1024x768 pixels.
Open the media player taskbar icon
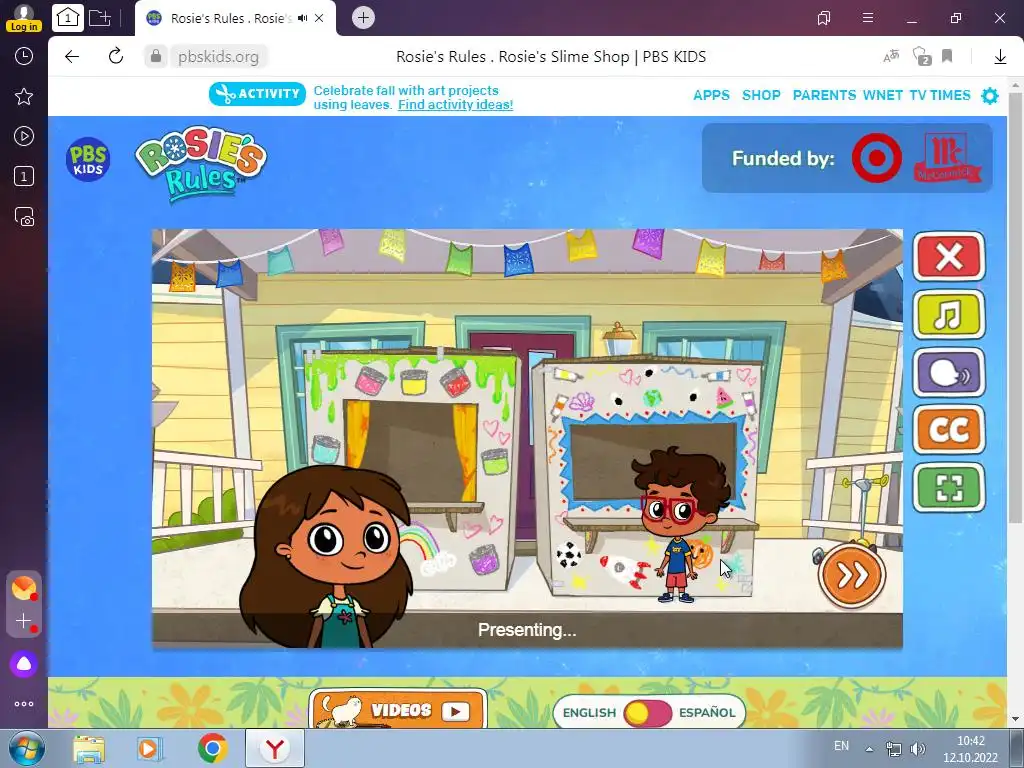point(150,749)
